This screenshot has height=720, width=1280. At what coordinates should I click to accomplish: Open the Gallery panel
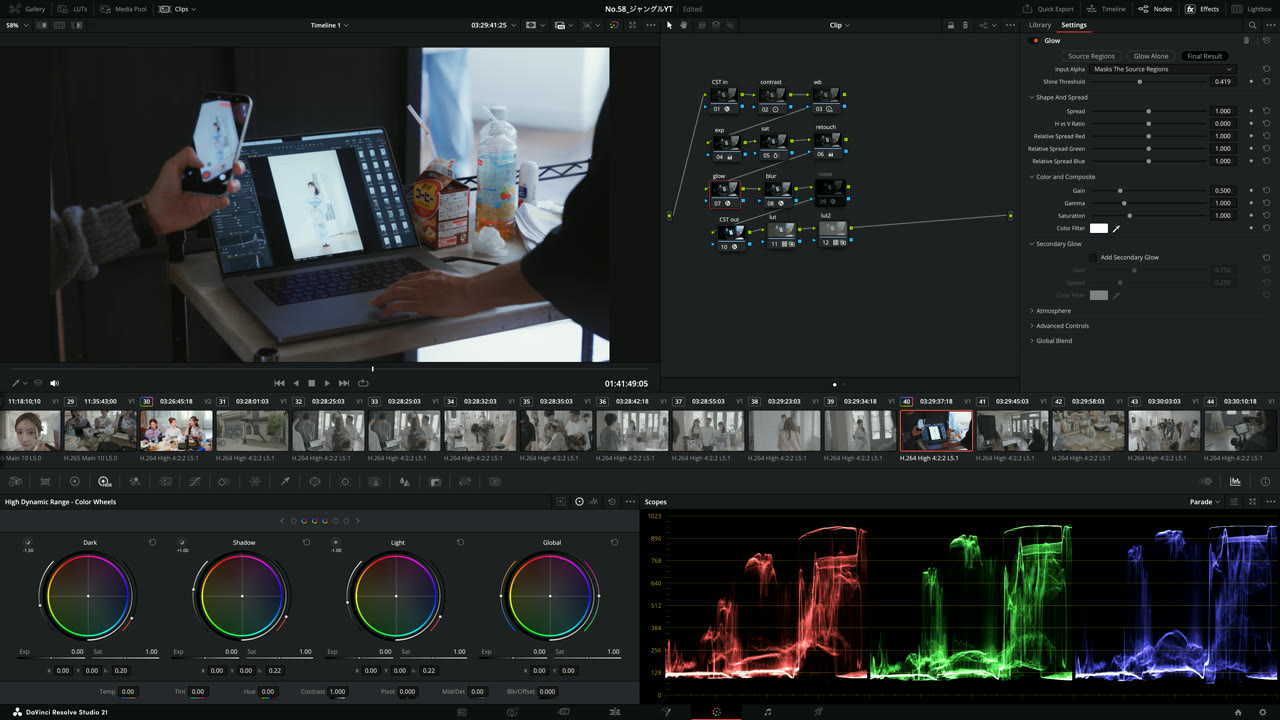(x=28, y=9)
